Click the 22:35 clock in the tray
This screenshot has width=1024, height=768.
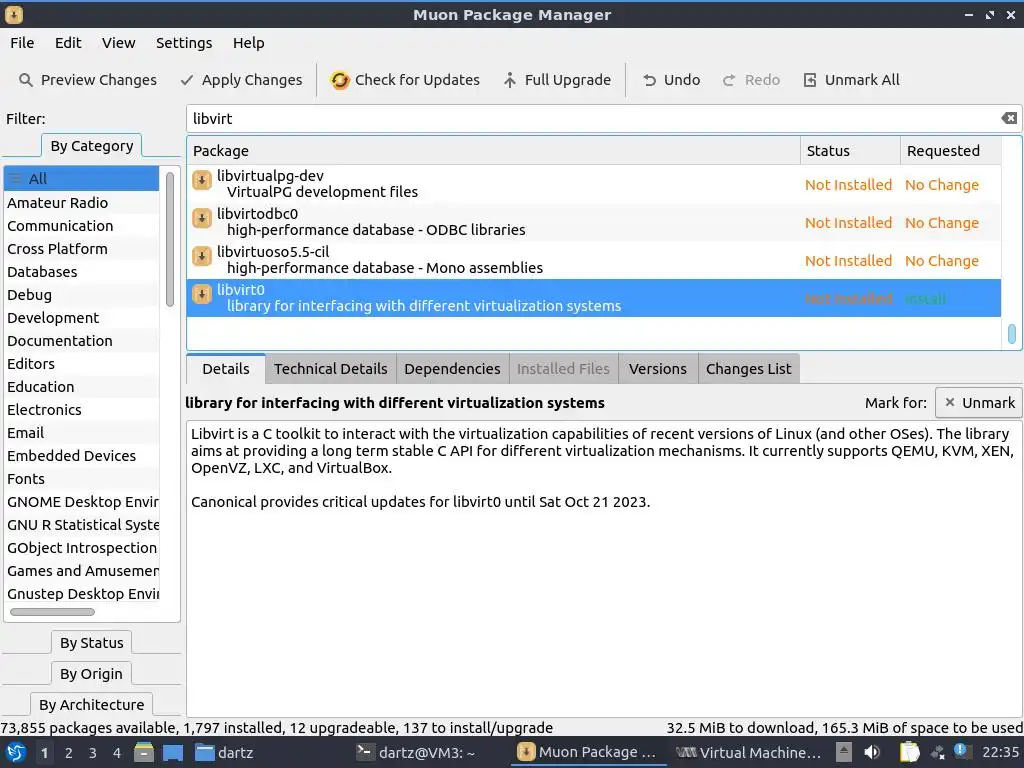click(x=1000, y=752)
